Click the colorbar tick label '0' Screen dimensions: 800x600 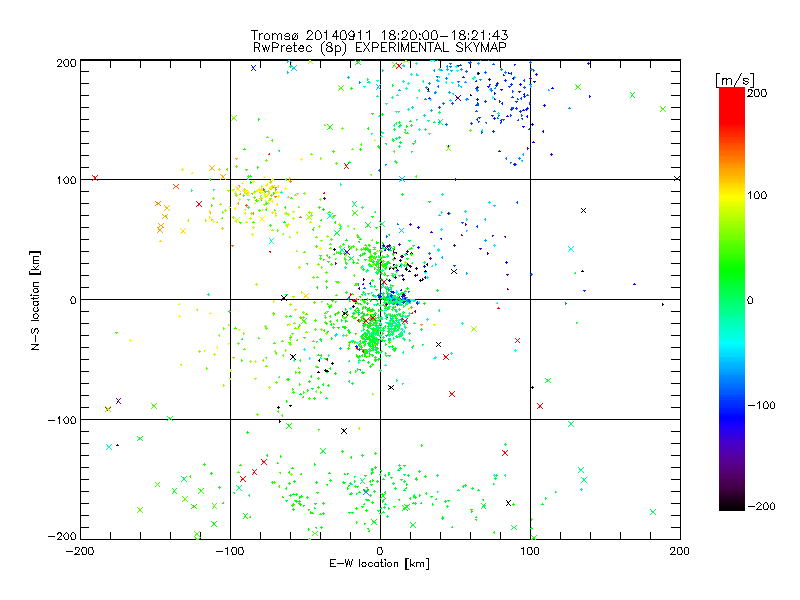click(750, 300)
